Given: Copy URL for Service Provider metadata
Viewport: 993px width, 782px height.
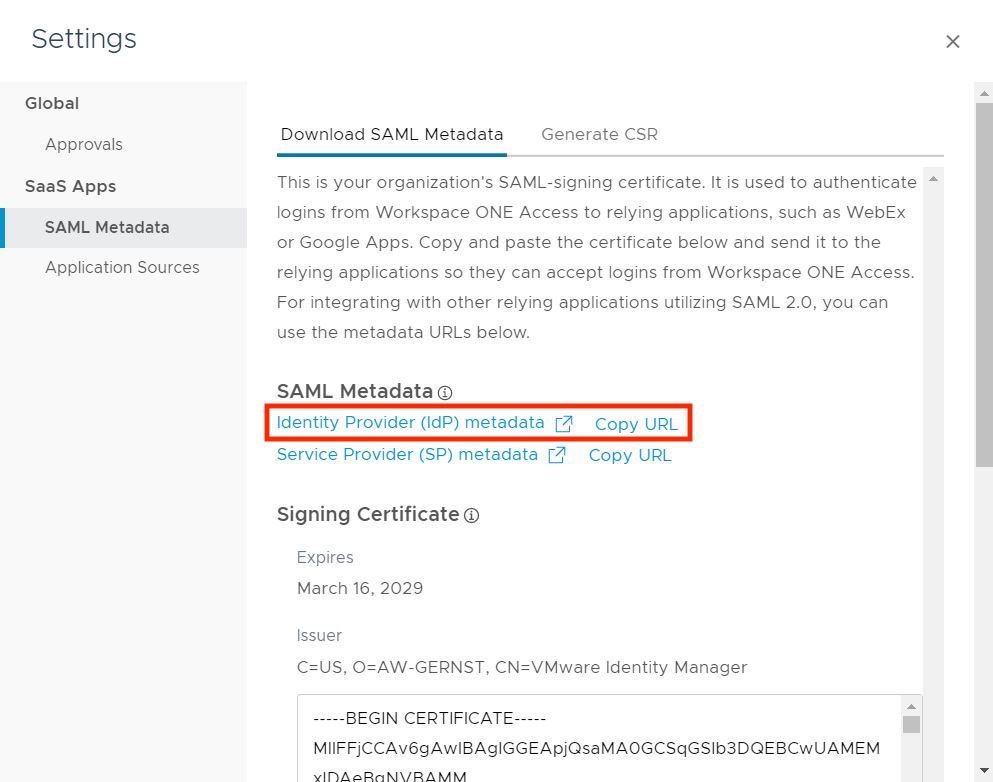Looking at the screenshot, I should point(630,455).
